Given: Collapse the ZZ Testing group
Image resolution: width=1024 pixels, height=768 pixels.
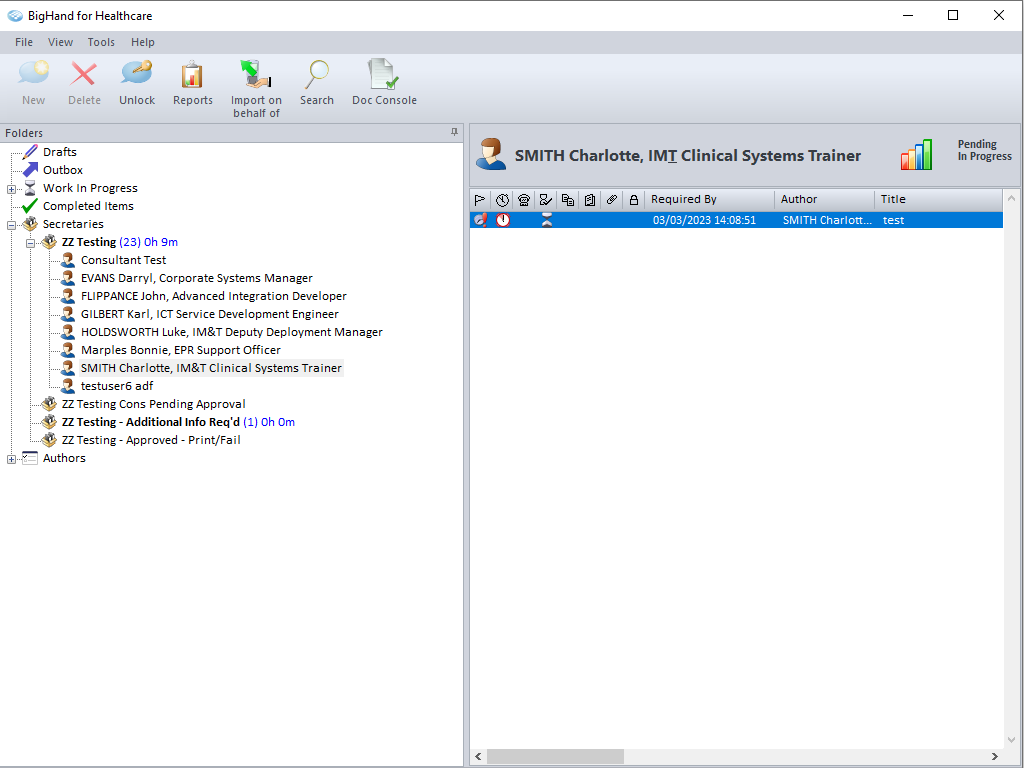Looking at the screenshot, I should click(x=30, y=244).
